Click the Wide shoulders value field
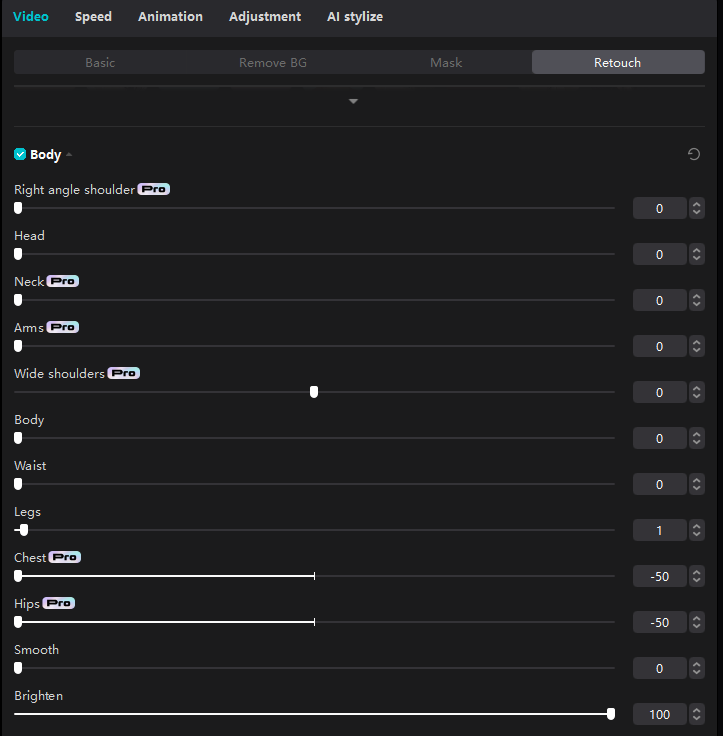This screenshot has height=736, width=723. [660, 392]
